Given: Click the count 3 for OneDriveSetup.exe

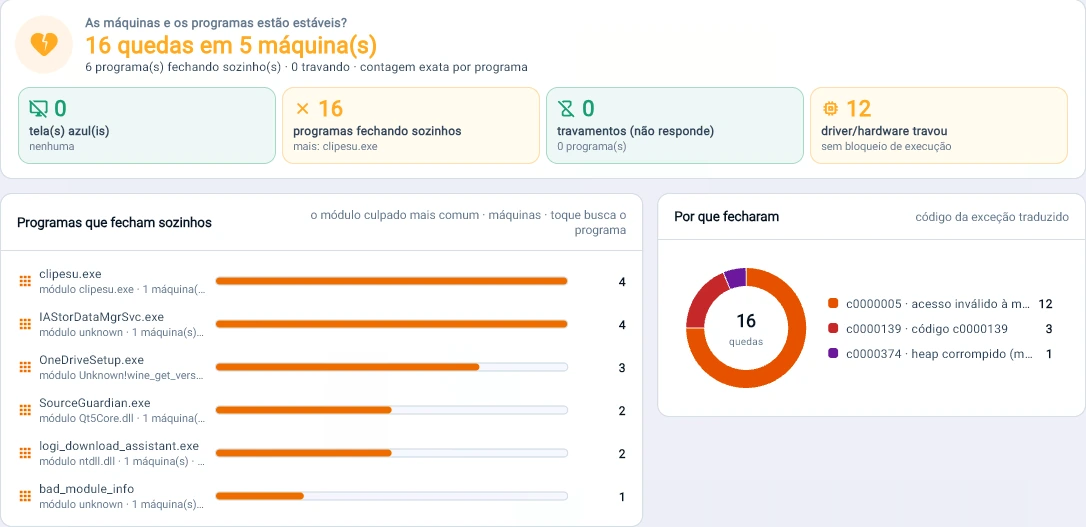Looking at the screenshot, I should [x=622, y=368].
